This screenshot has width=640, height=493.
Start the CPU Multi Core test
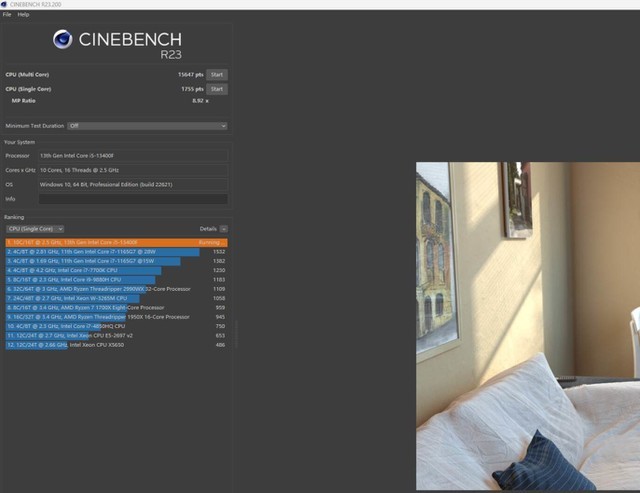pyautogui.click(x=217, y=75)
